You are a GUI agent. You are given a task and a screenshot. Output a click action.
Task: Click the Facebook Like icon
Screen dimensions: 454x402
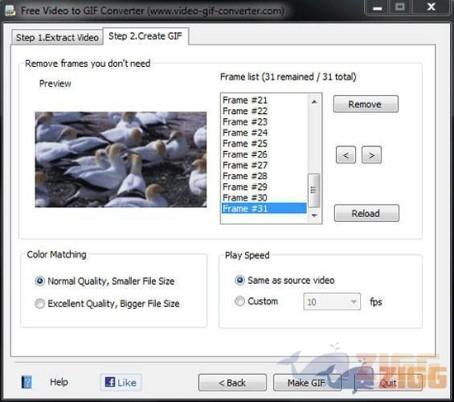(110, 382)
